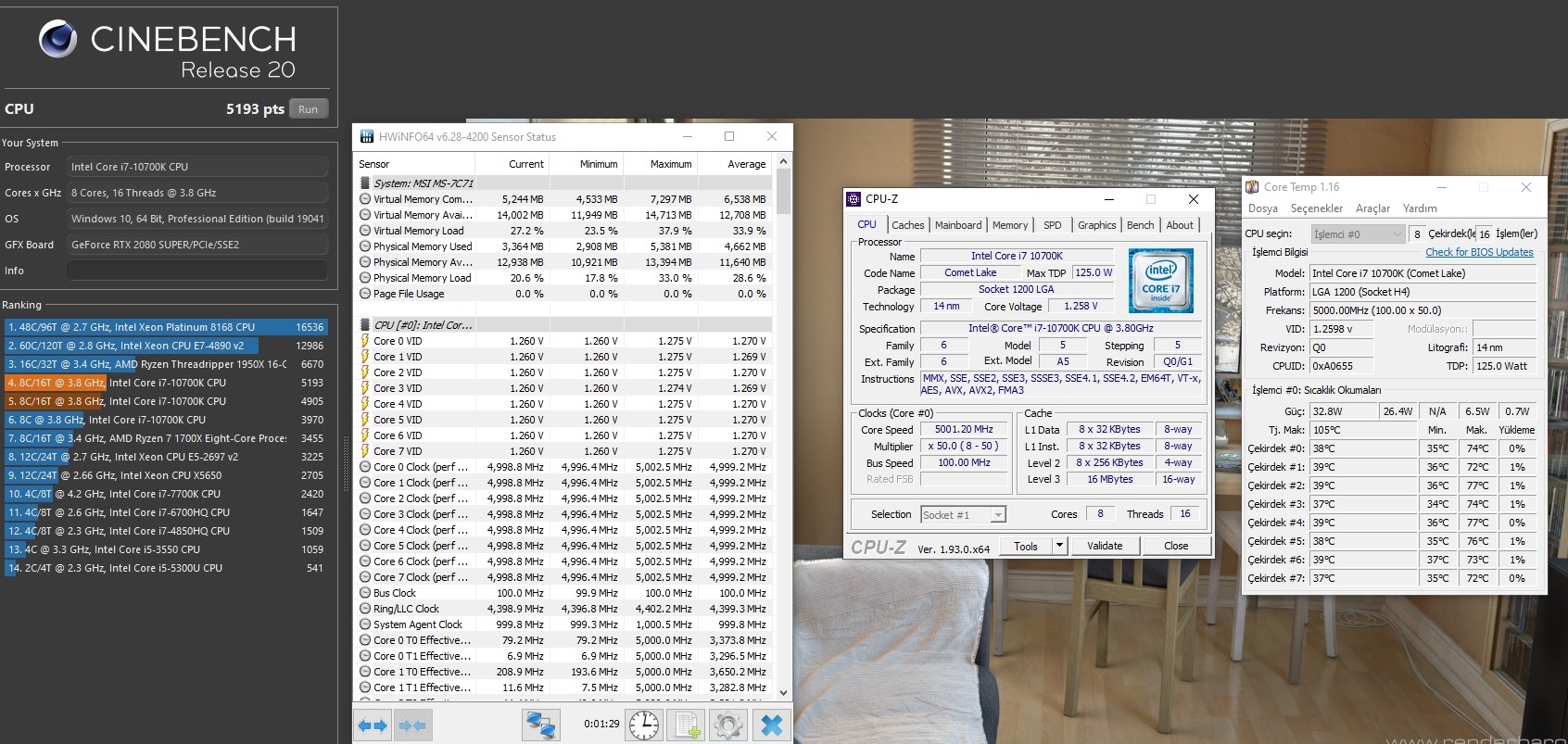Switch to CPU-Z Bench tab
Viewport: 1568px width, 744px height.
pos(1141,225)
